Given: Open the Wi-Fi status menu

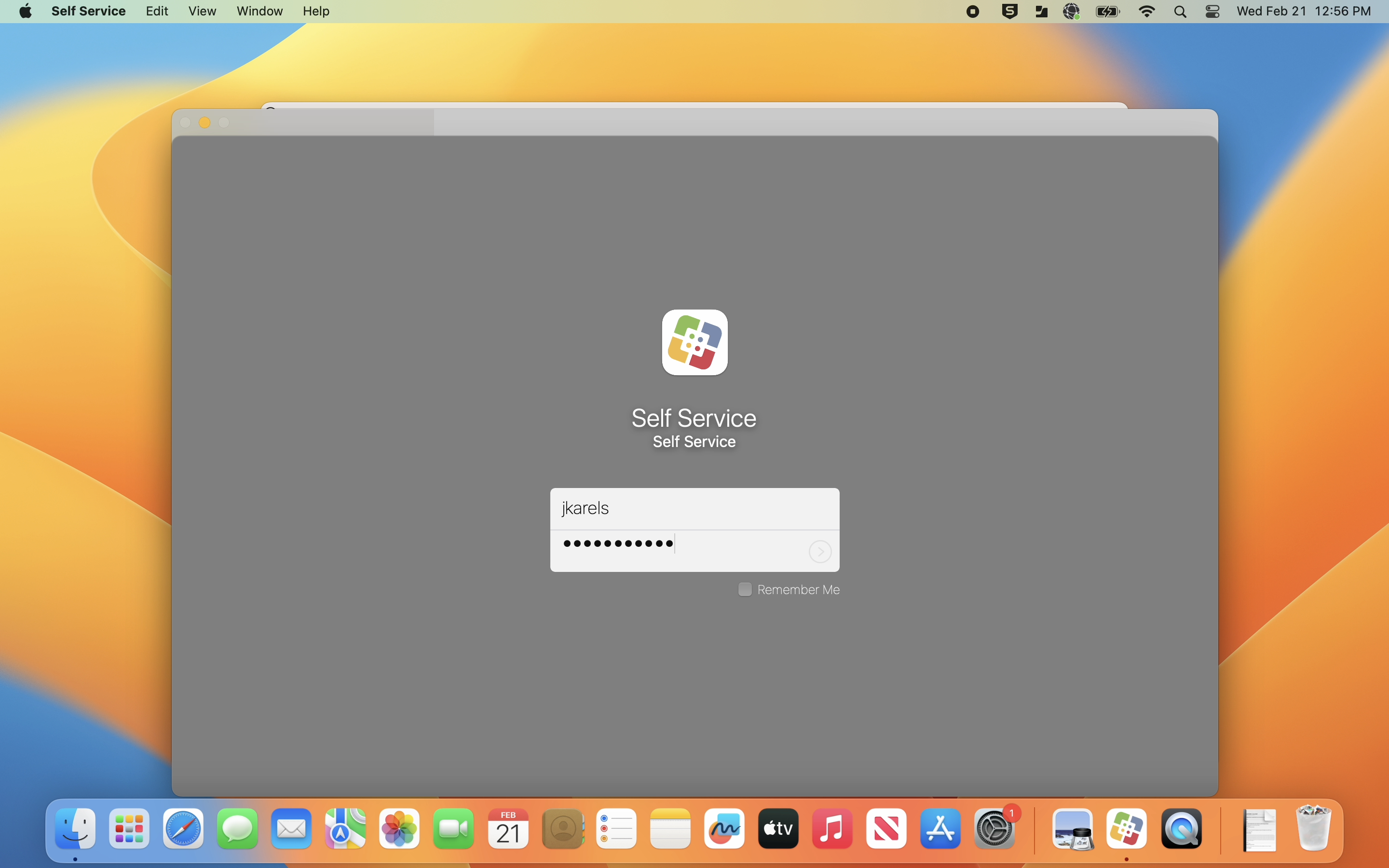Looking at the screenshot, I should pos(1146,11).
